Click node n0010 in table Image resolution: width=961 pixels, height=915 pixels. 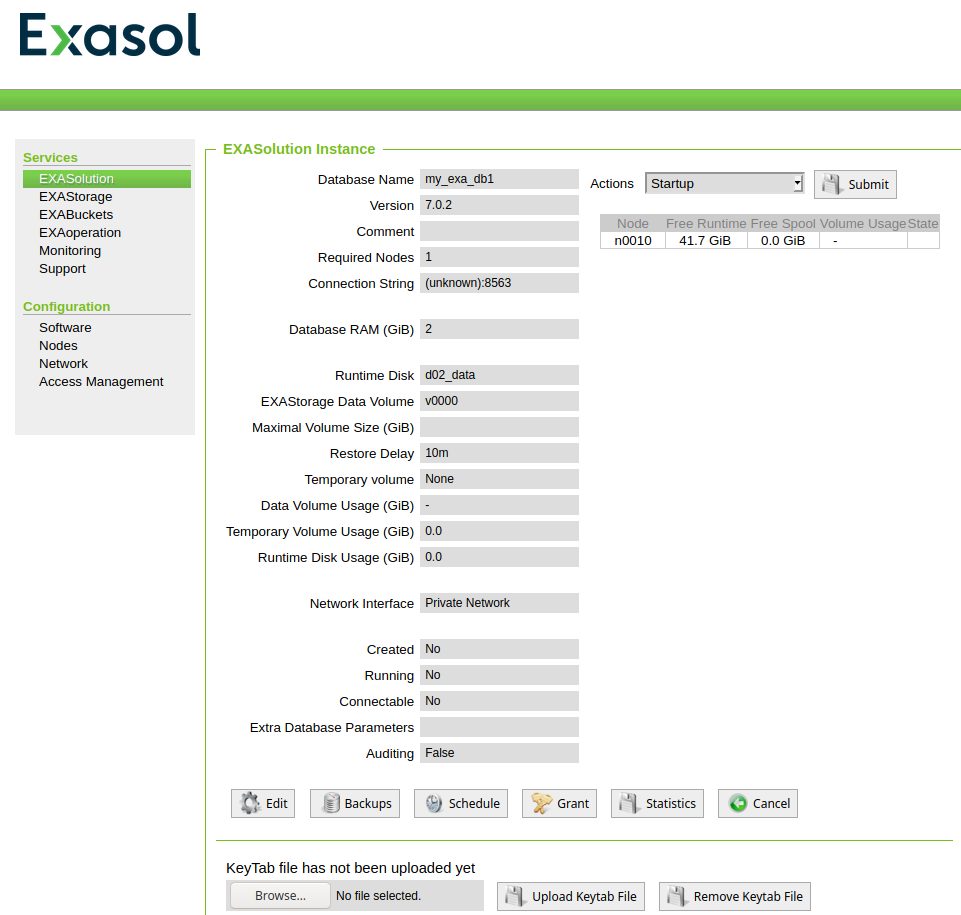tap(632, 240)
